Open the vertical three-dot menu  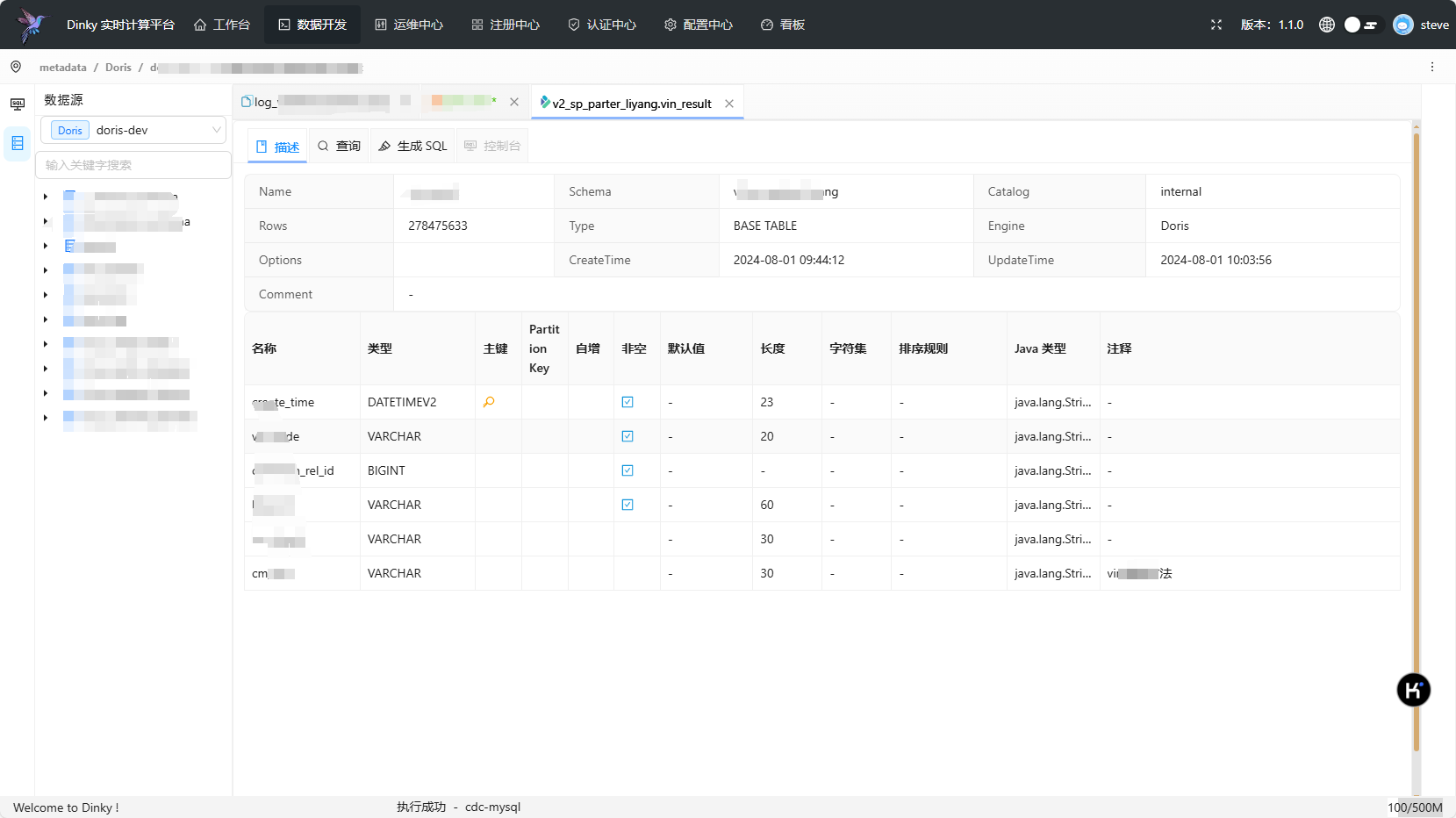click(1432, 67)
